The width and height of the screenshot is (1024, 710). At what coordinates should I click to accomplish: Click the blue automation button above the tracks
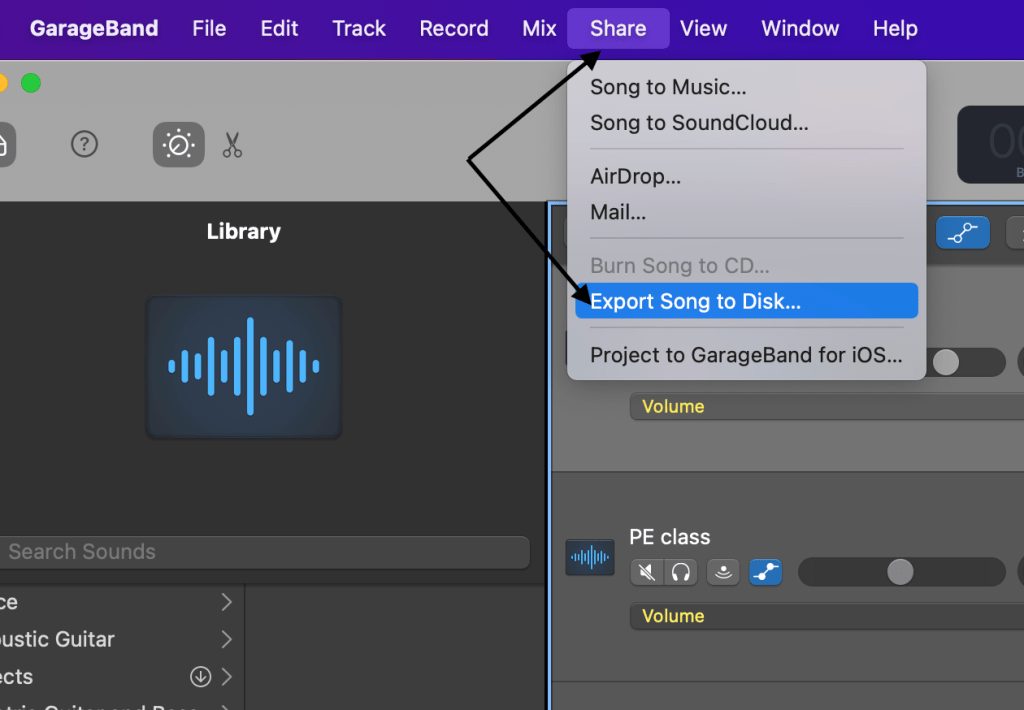click(x=962, y=232)
